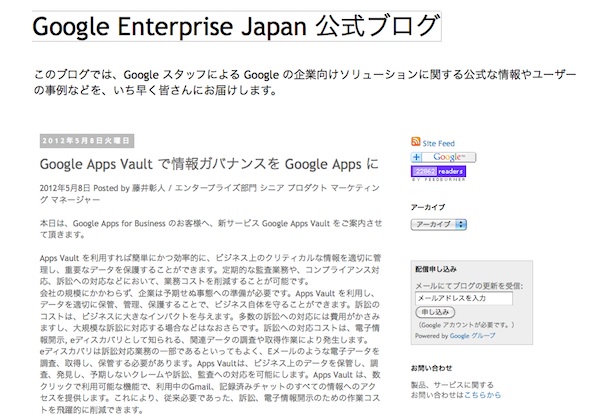Follow the こちらから contact link
Image resolution: width=600 pixels, height=415 pixels.
[482, 395]
